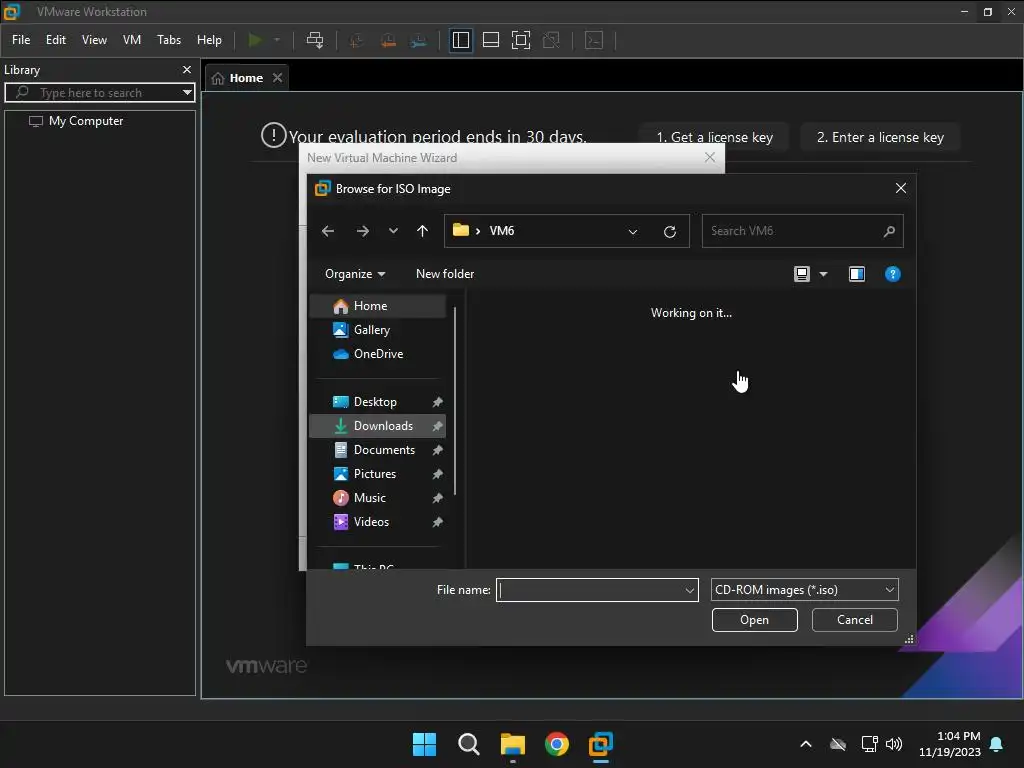
Task: Click the manage snapshots toolbar icon
Action: point(419,40)
